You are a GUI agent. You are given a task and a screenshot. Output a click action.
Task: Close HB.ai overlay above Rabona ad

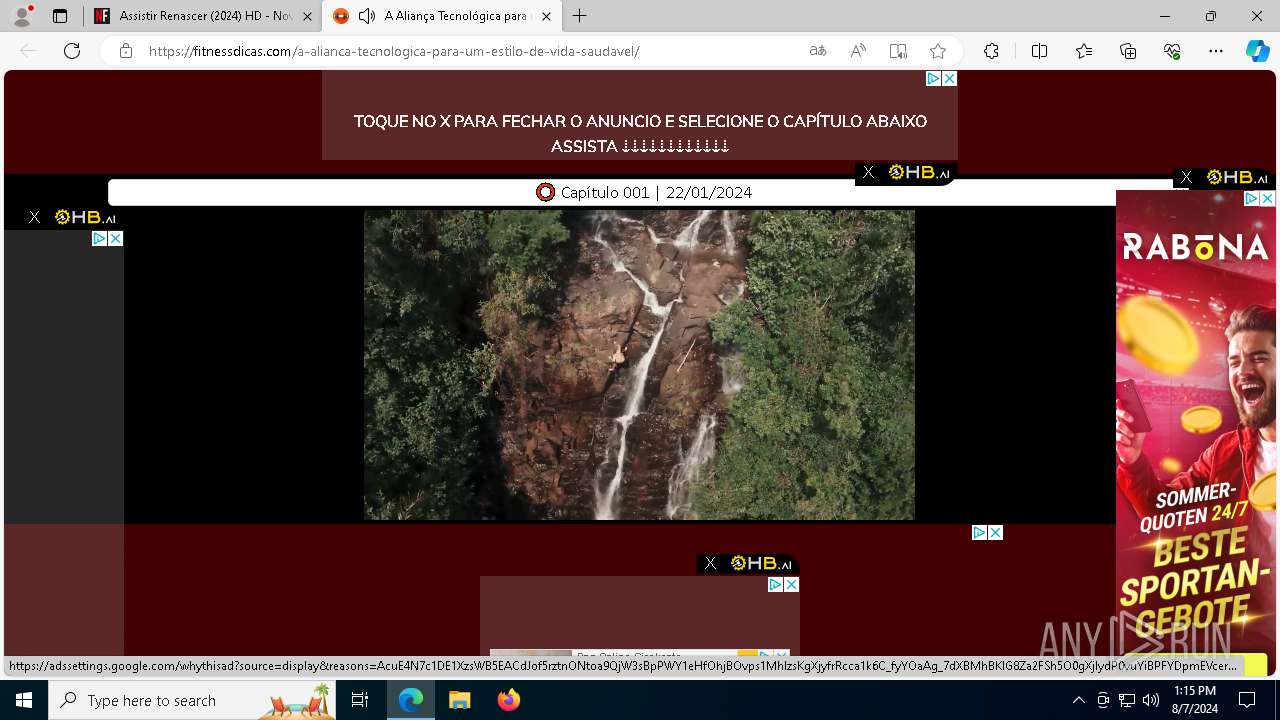pyautogui.click(x=1186, y=177)
